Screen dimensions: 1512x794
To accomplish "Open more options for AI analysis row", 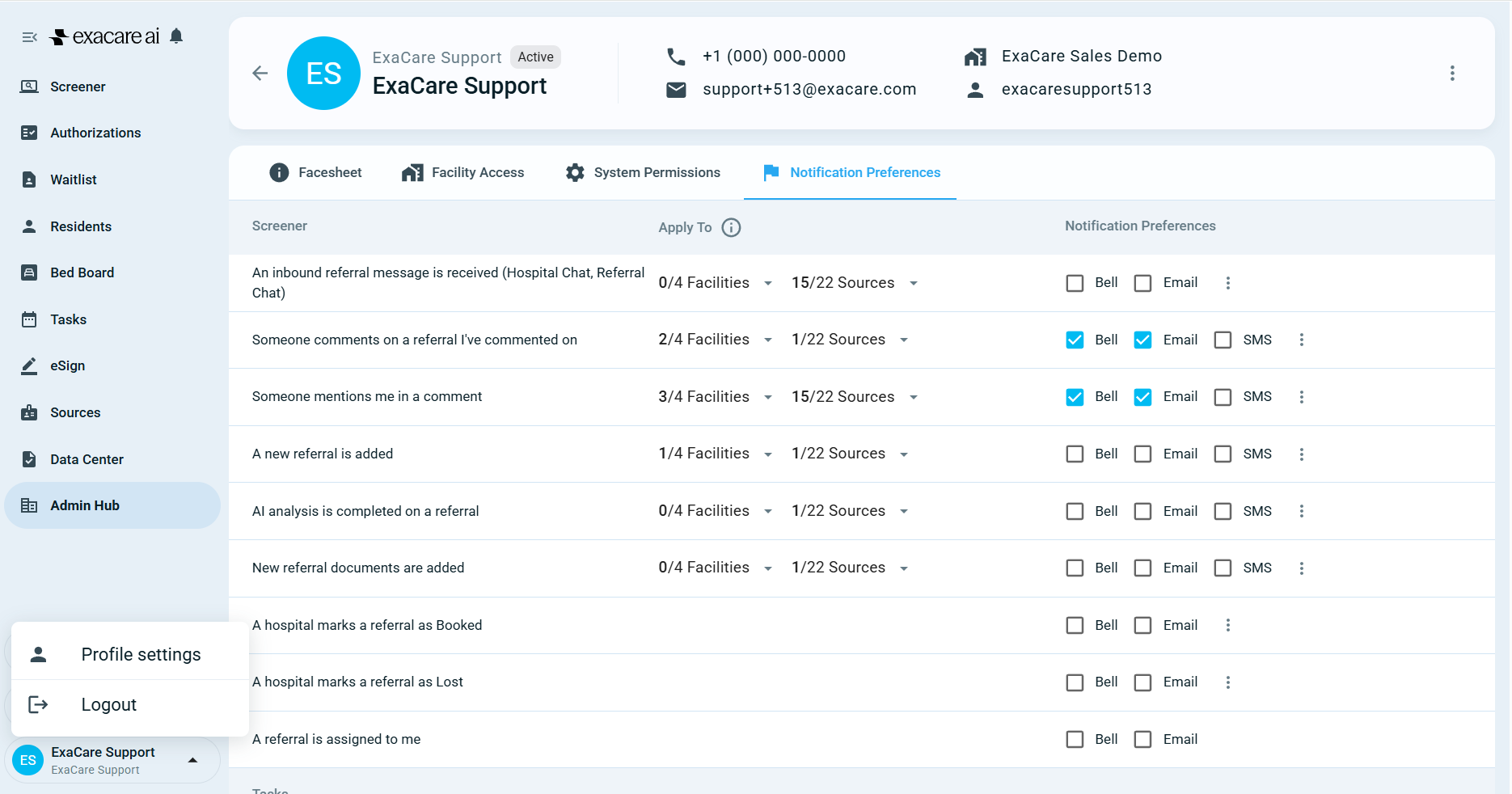I will coord(1301,511).
